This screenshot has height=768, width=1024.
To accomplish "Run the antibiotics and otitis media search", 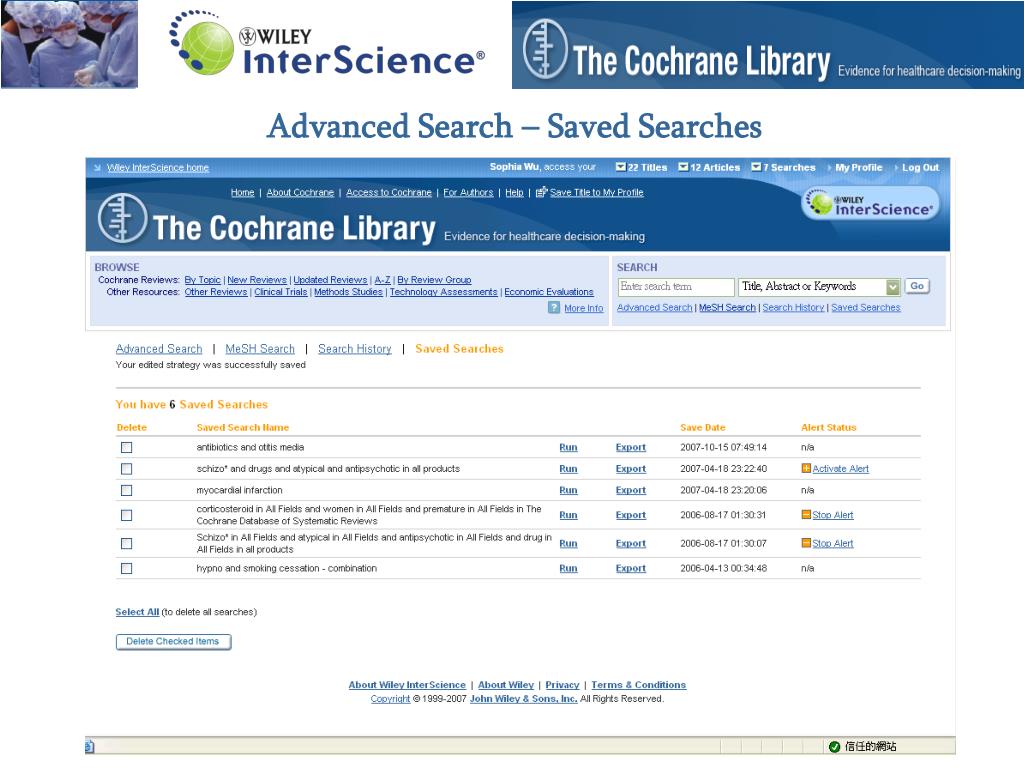I will point(568,447).
